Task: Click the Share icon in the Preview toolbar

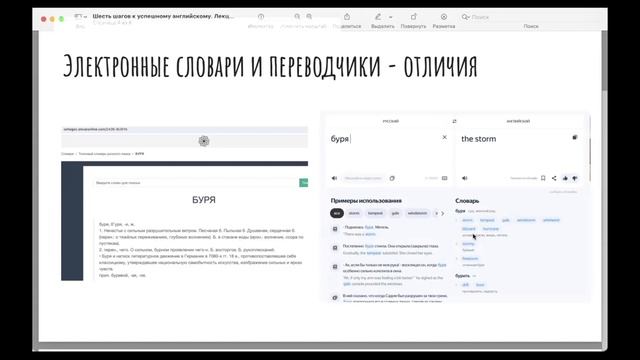Action: click(x=347, y=17)
